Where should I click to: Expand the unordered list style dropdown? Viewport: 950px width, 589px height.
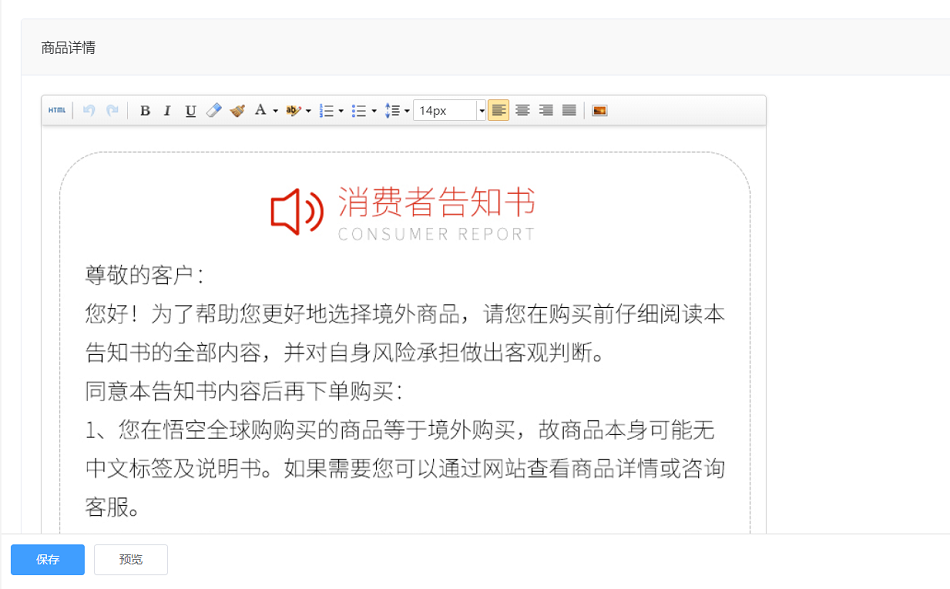(x=374, y=111)
